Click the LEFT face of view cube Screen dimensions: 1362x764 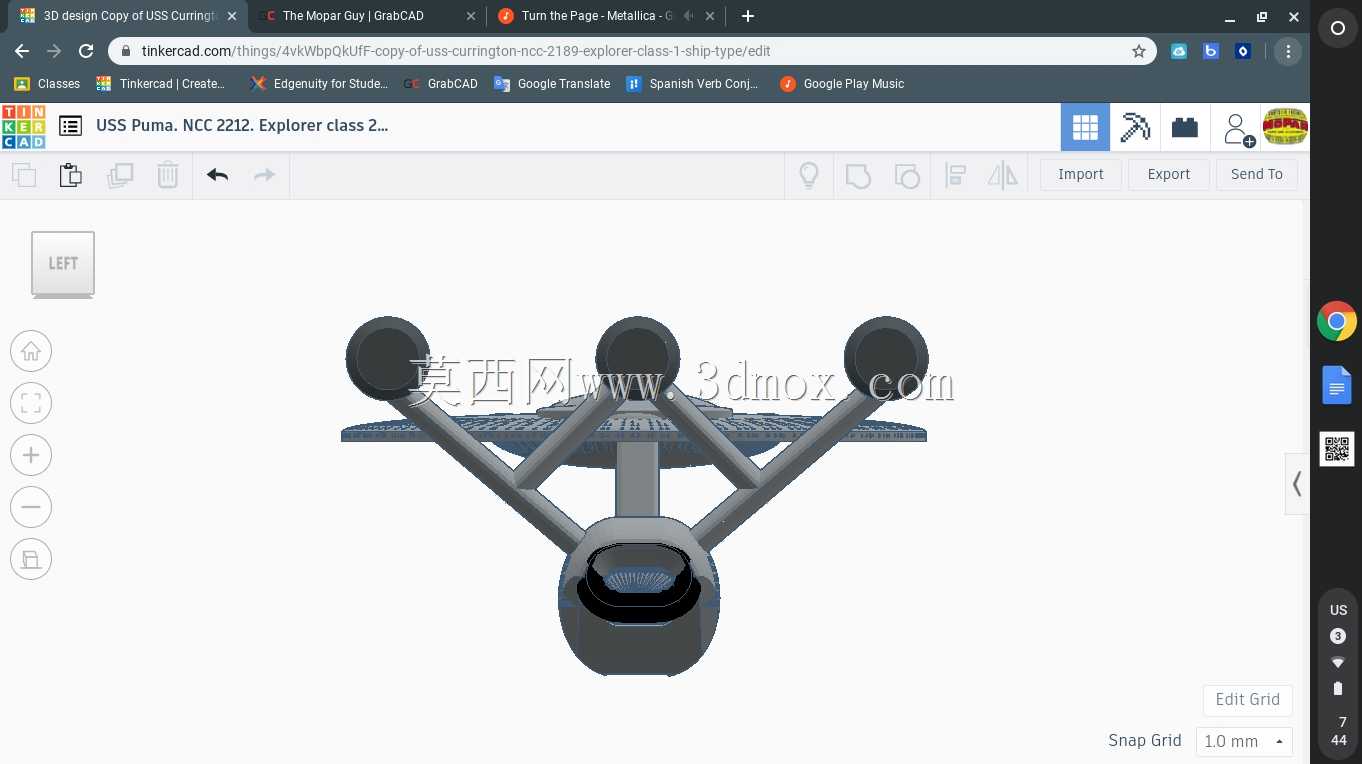point(63,263)
